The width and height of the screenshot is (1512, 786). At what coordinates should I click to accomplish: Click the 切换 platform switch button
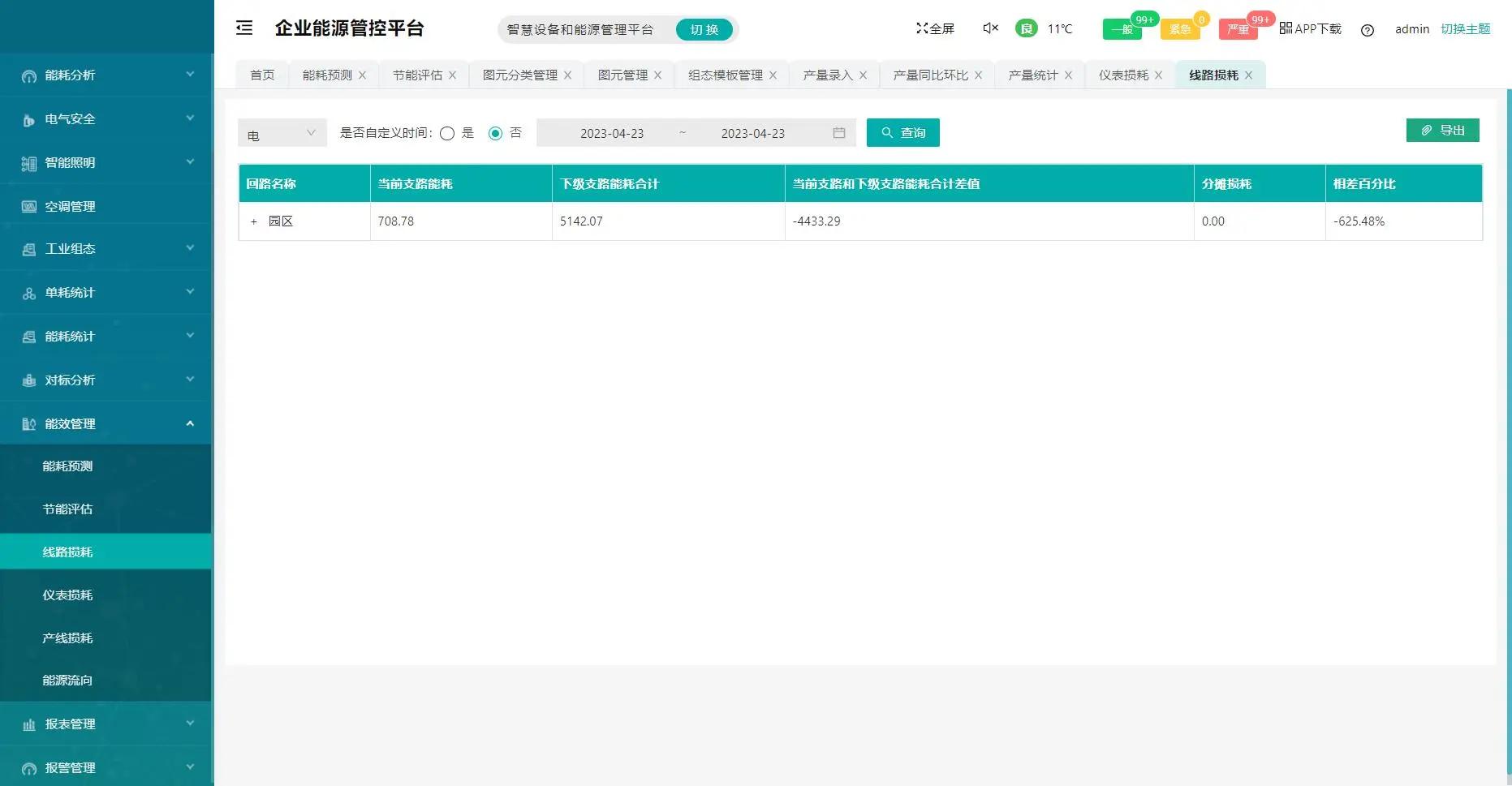[x=704, y=30]
